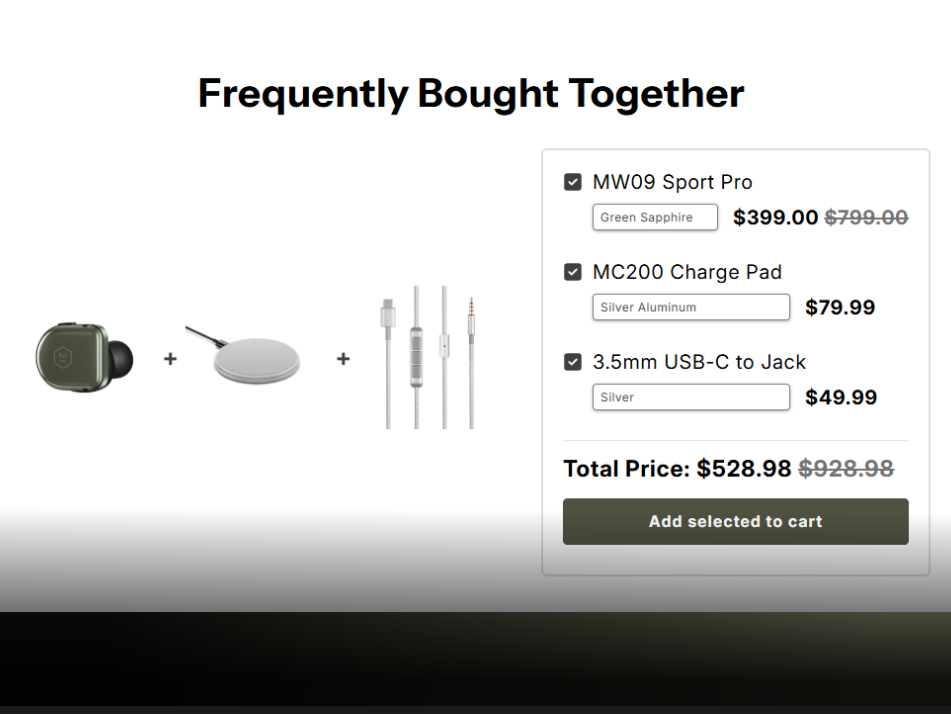Click the green earbud product image
Image resolution: width=951 pixels, height=714 pixels.
tap(85, 357)
